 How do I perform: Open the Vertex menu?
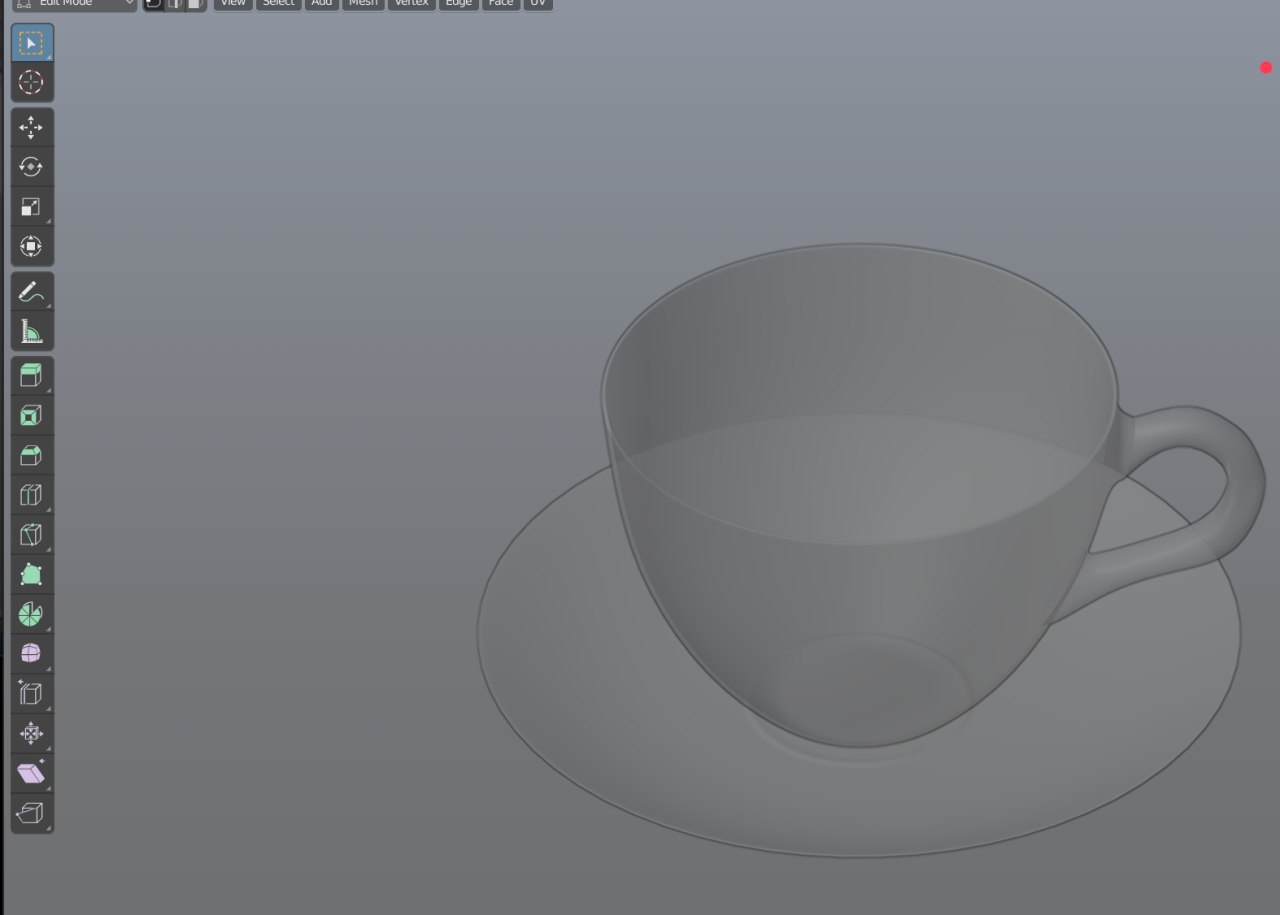coord(412,4)
